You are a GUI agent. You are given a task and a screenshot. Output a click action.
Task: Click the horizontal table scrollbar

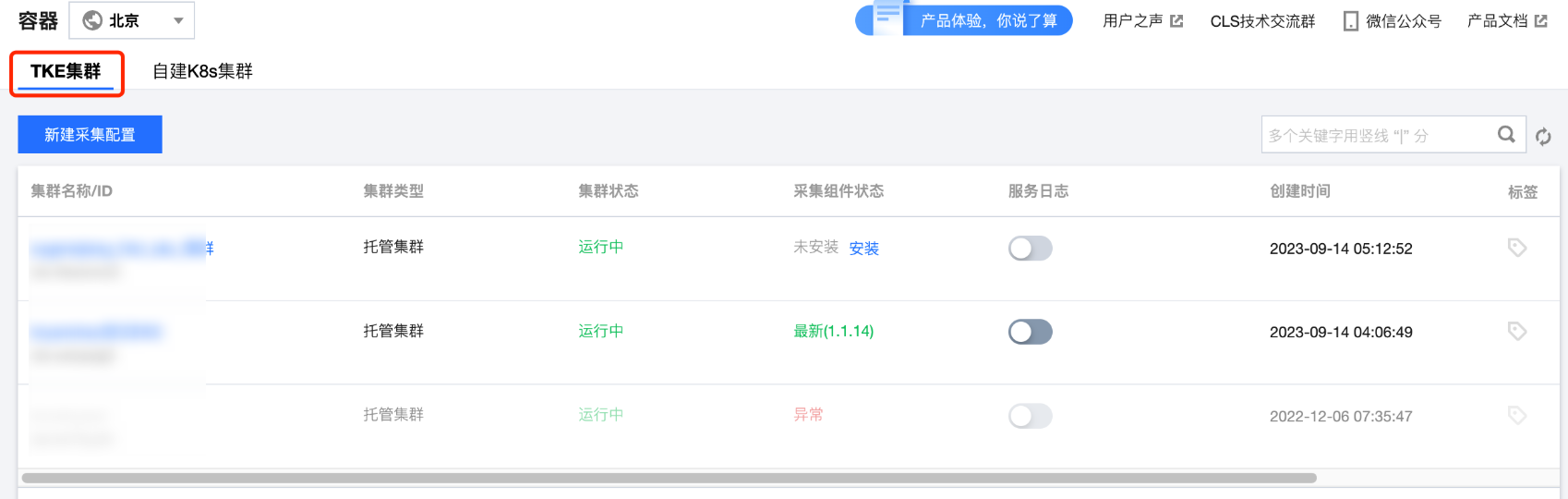click(669, 478)
